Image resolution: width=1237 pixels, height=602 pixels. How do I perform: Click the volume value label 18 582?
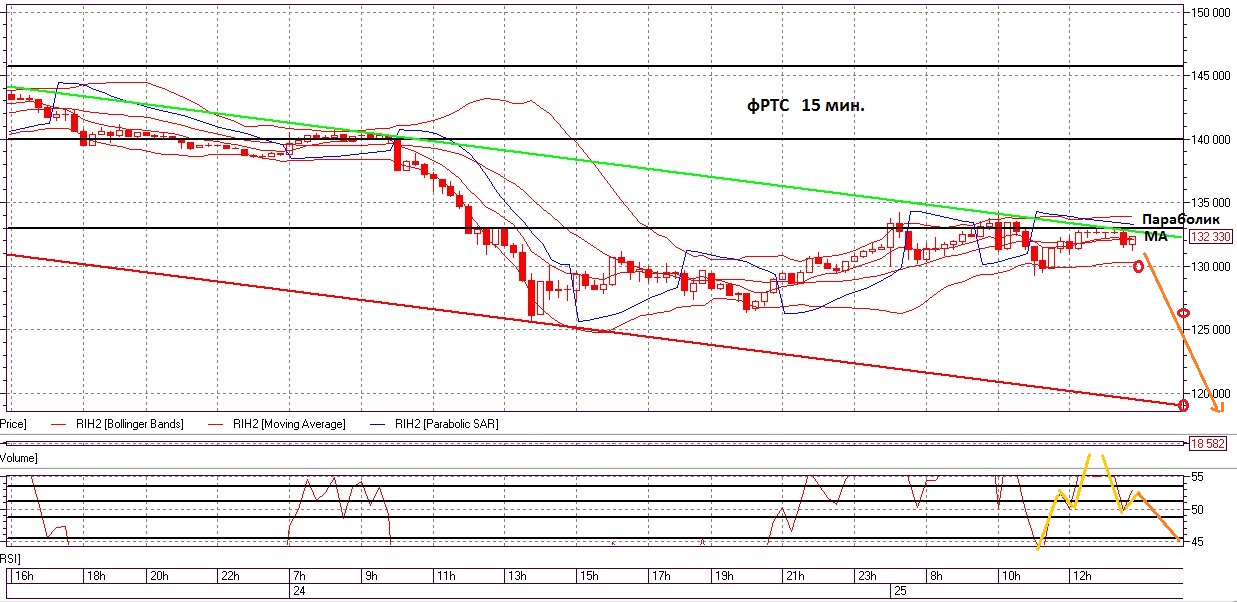[x=1209, y=443]
